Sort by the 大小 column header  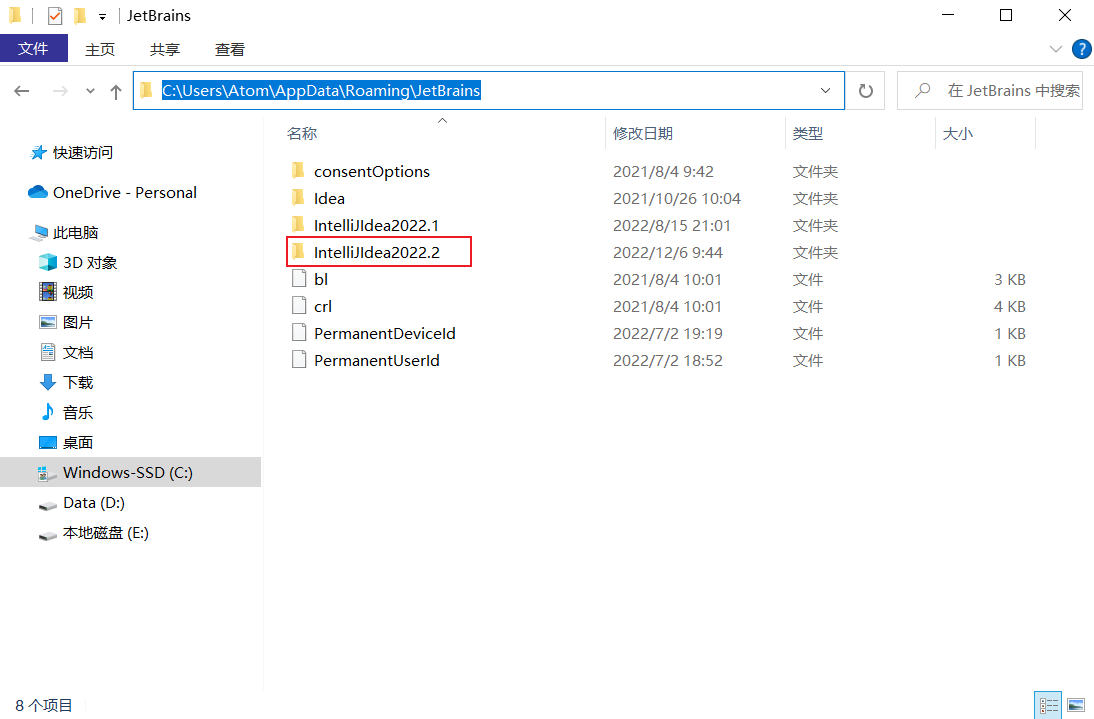(x=958, y=133)
